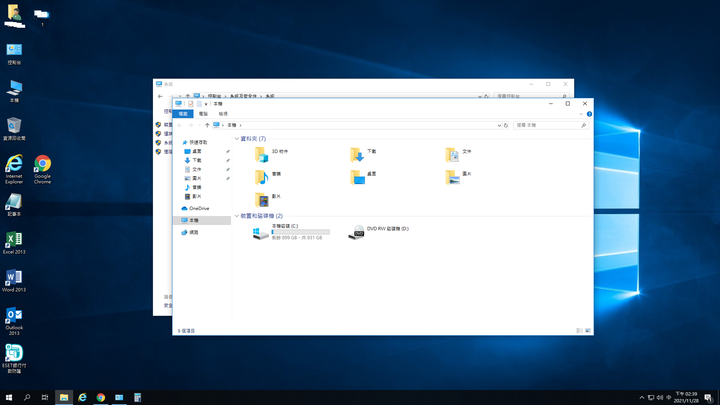Screen dimensions: 720x405
Task: Open the Recycle Bin desktop icon
Action: pos(14,129)
